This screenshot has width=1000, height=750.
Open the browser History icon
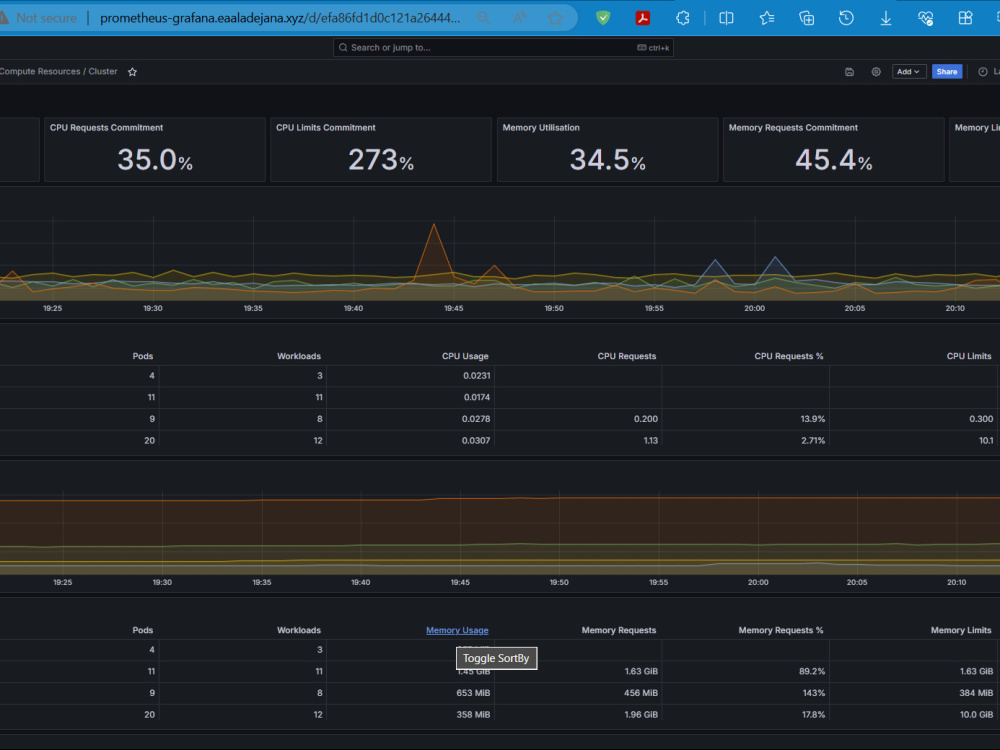pyautogui.click(x=846, y=18)
